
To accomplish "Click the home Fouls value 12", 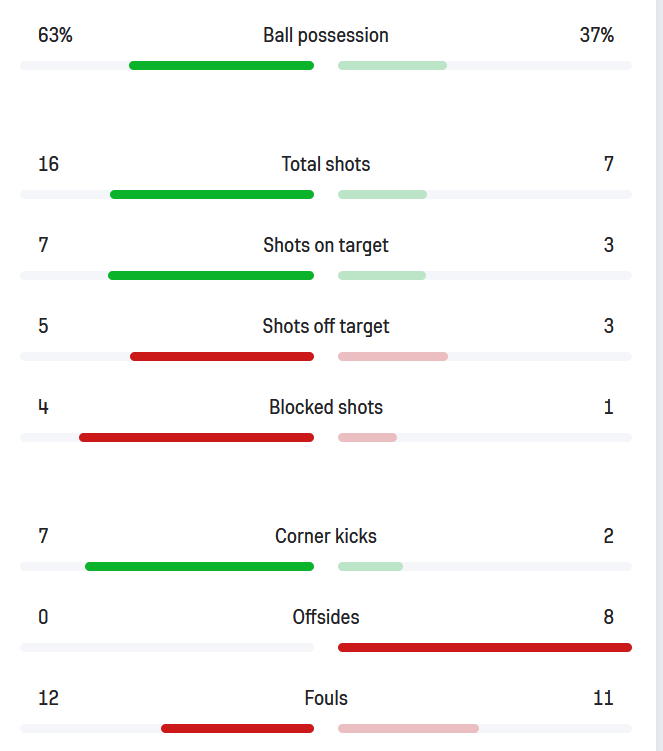I will [x=49, y=699].
